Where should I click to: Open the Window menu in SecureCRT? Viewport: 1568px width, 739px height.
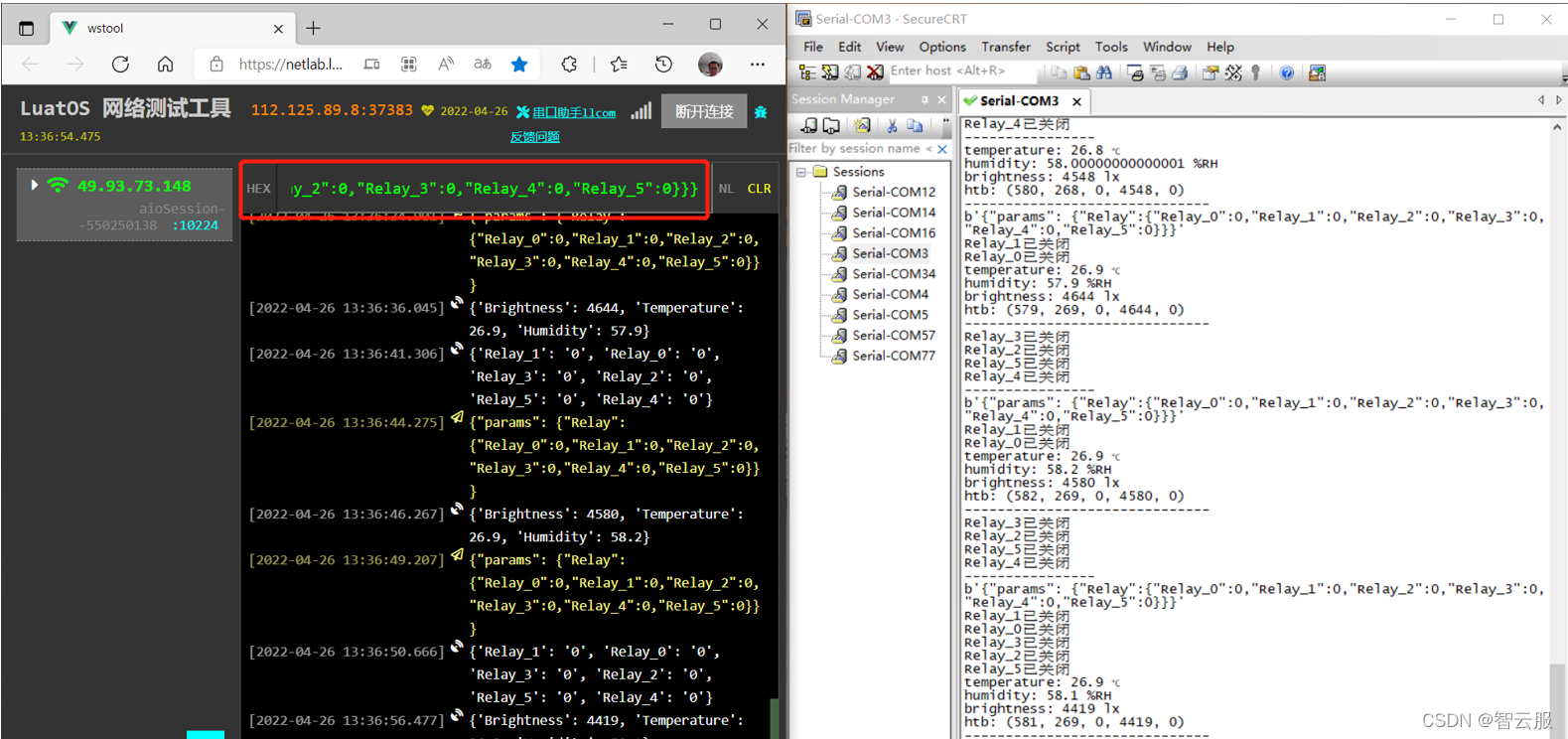click(1167, 47)
